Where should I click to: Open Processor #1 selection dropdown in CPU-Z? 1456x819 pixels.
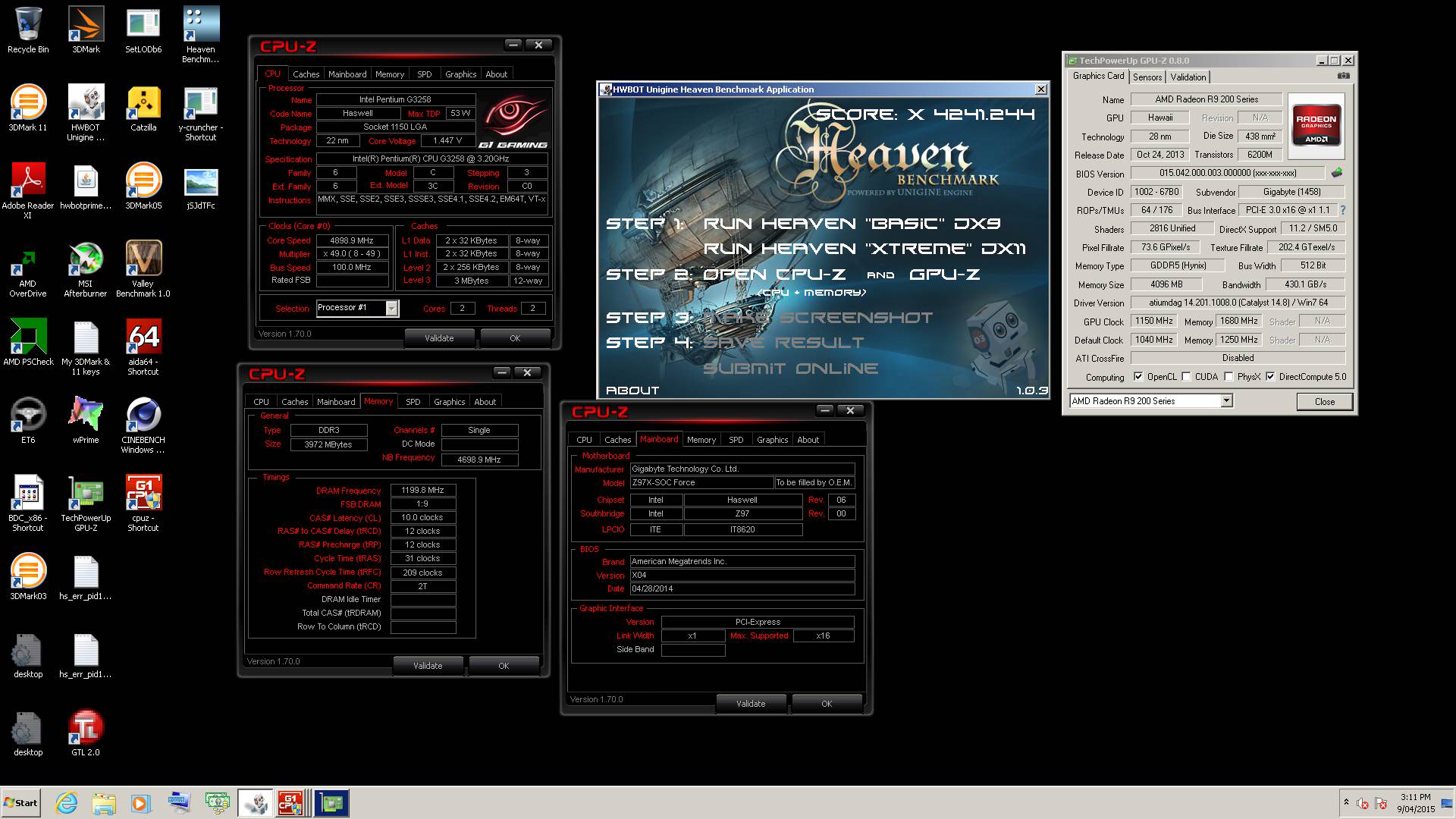coord(391,308)
